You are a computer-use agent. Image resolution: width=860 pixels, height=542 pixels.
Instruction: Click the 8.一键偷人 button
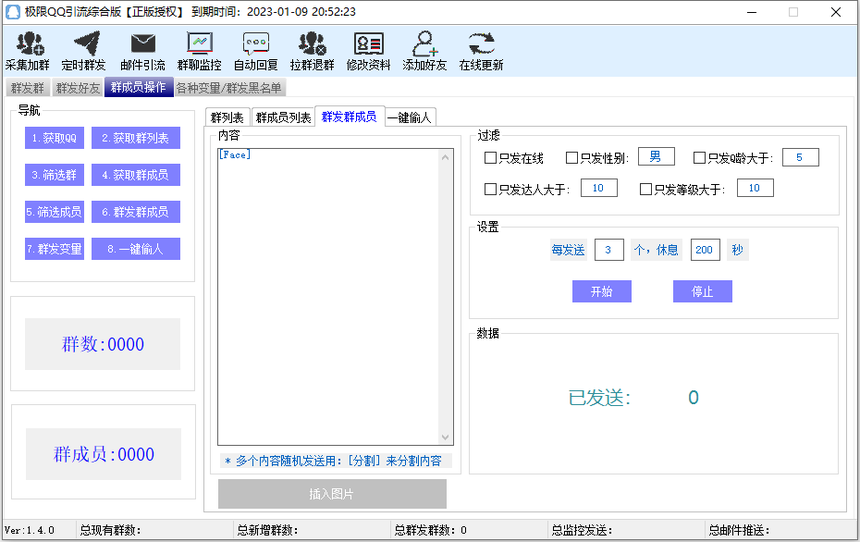135,249
